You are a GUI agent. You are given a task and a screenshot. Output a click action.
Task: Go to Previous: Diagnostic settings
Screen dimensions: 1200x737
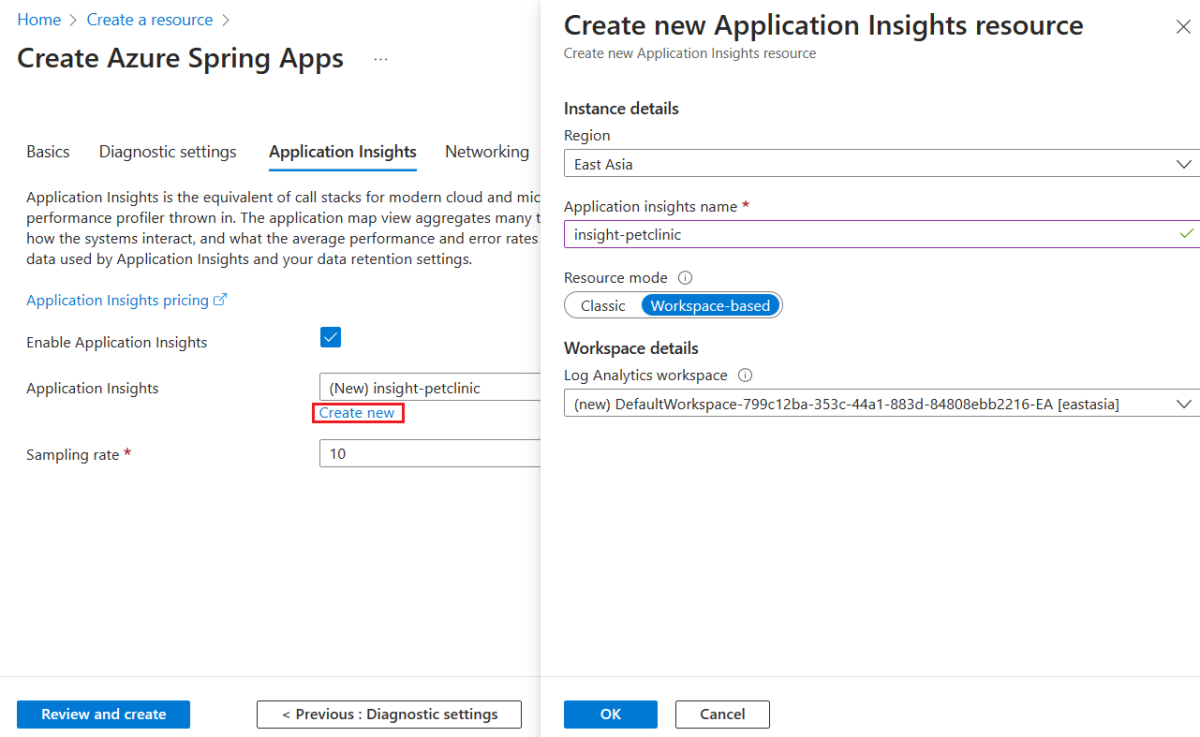(389, 714)
